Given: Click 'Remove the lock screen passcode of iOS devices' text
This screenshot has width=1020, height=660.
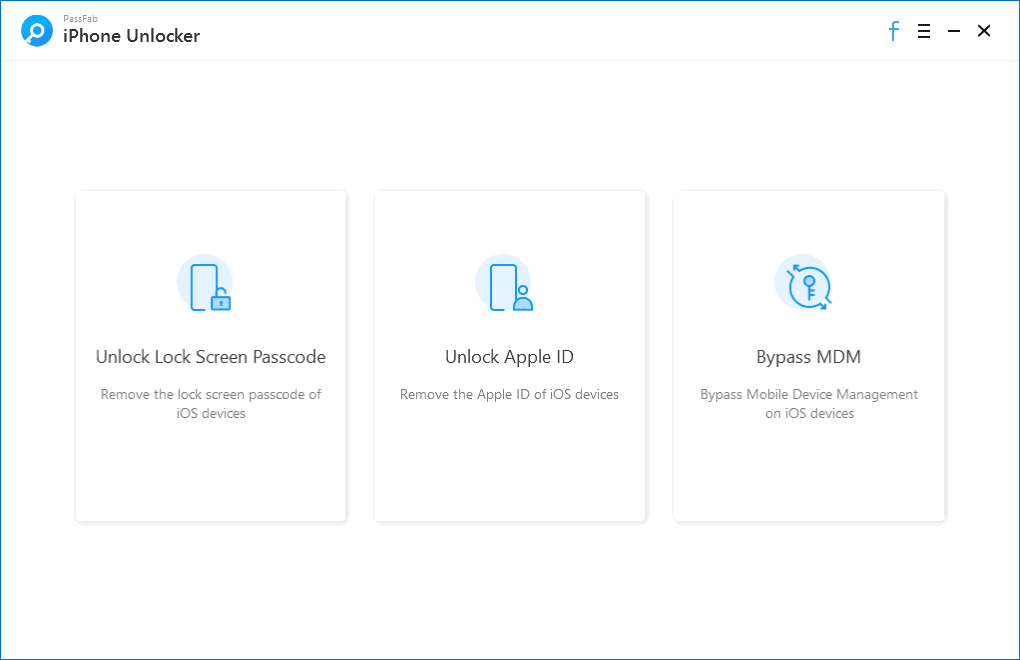Looking at the screenshot, I should (x=211, y=404).
